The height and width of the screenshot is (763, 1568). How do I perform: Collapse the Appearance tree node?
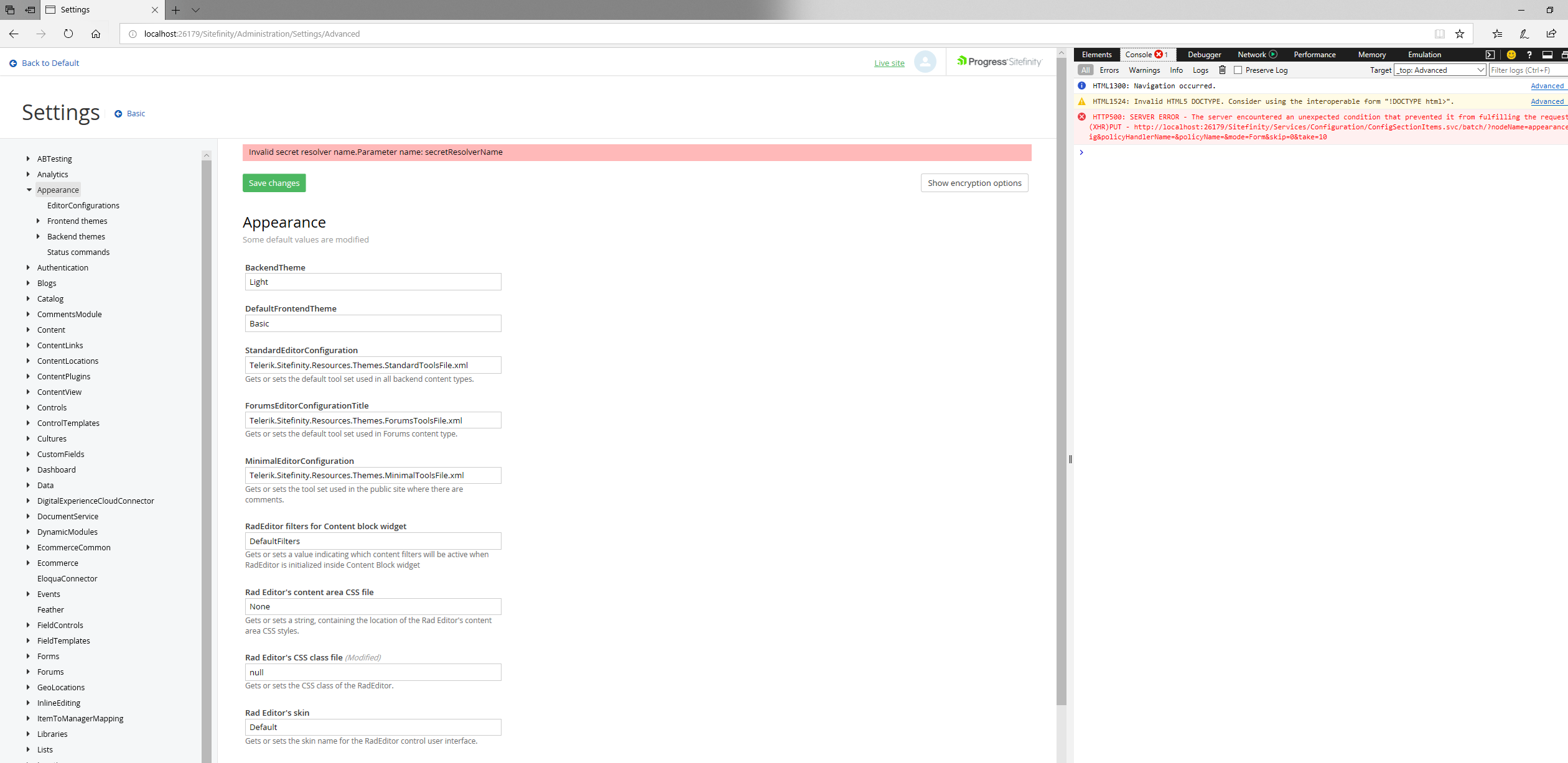pos(29,190)
